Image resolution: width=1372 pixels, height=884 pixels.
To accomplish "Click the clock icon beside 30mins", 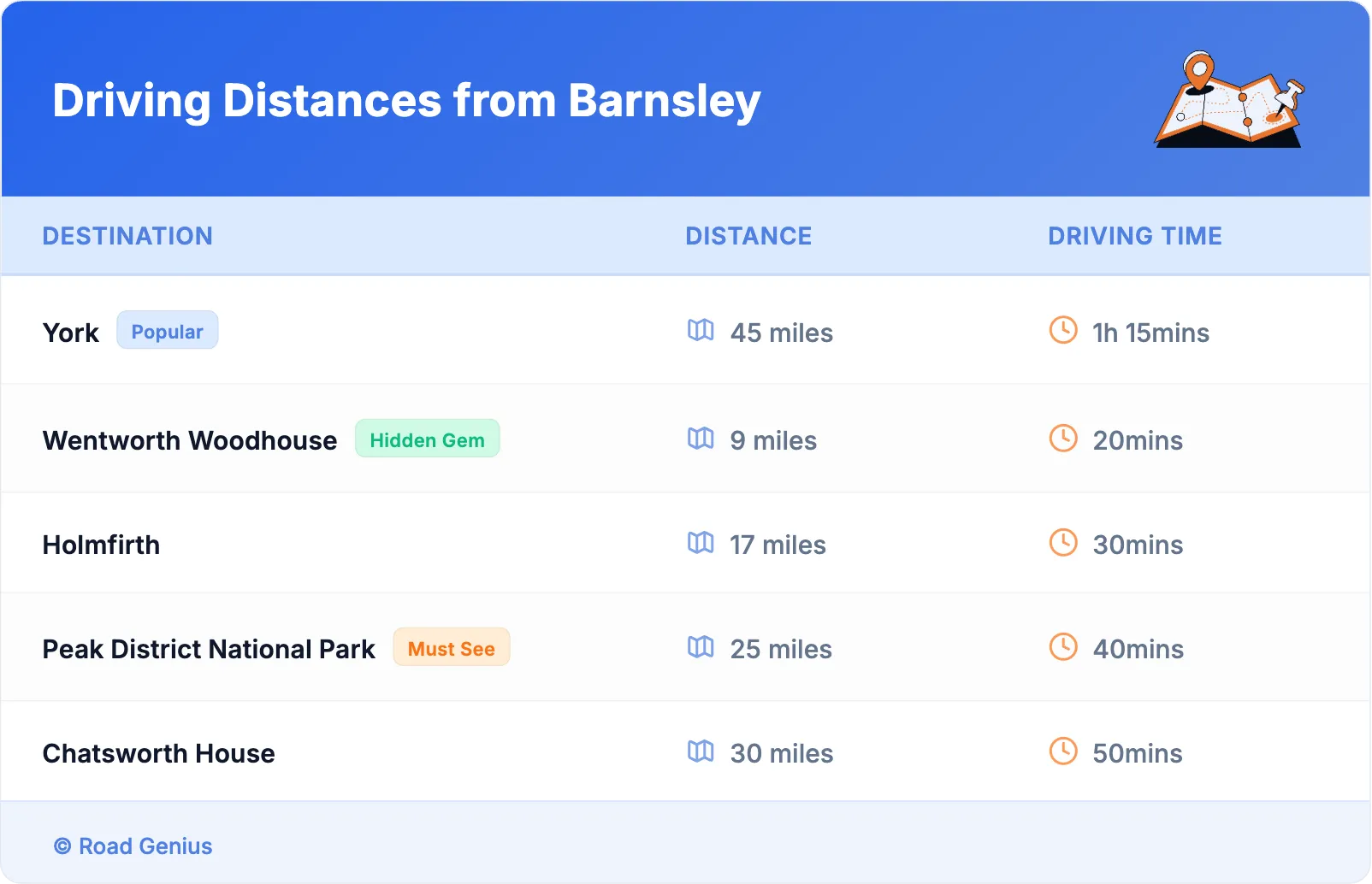I will click(x=1063, y=542).
